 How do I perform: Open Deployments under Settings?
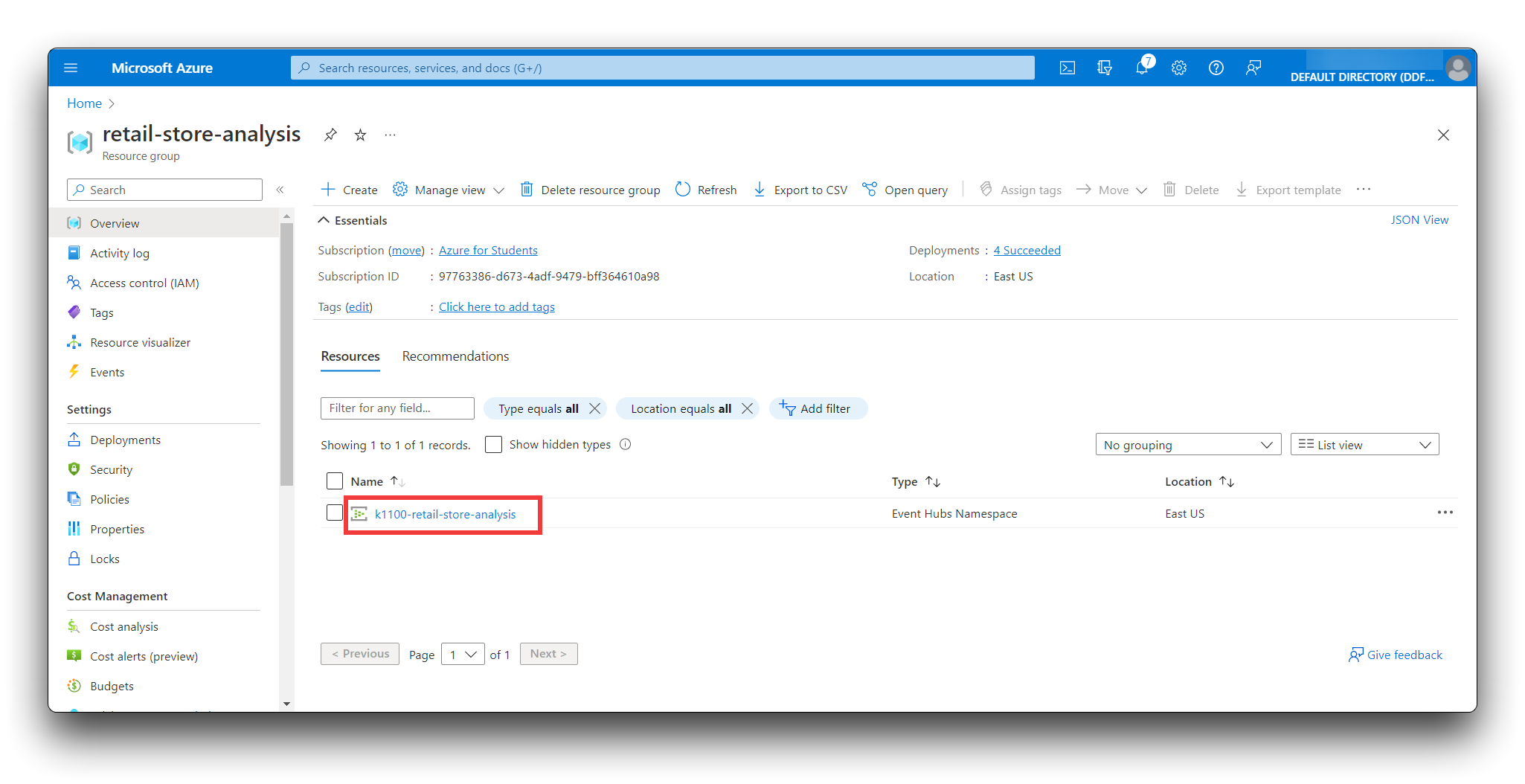[125, 440]
